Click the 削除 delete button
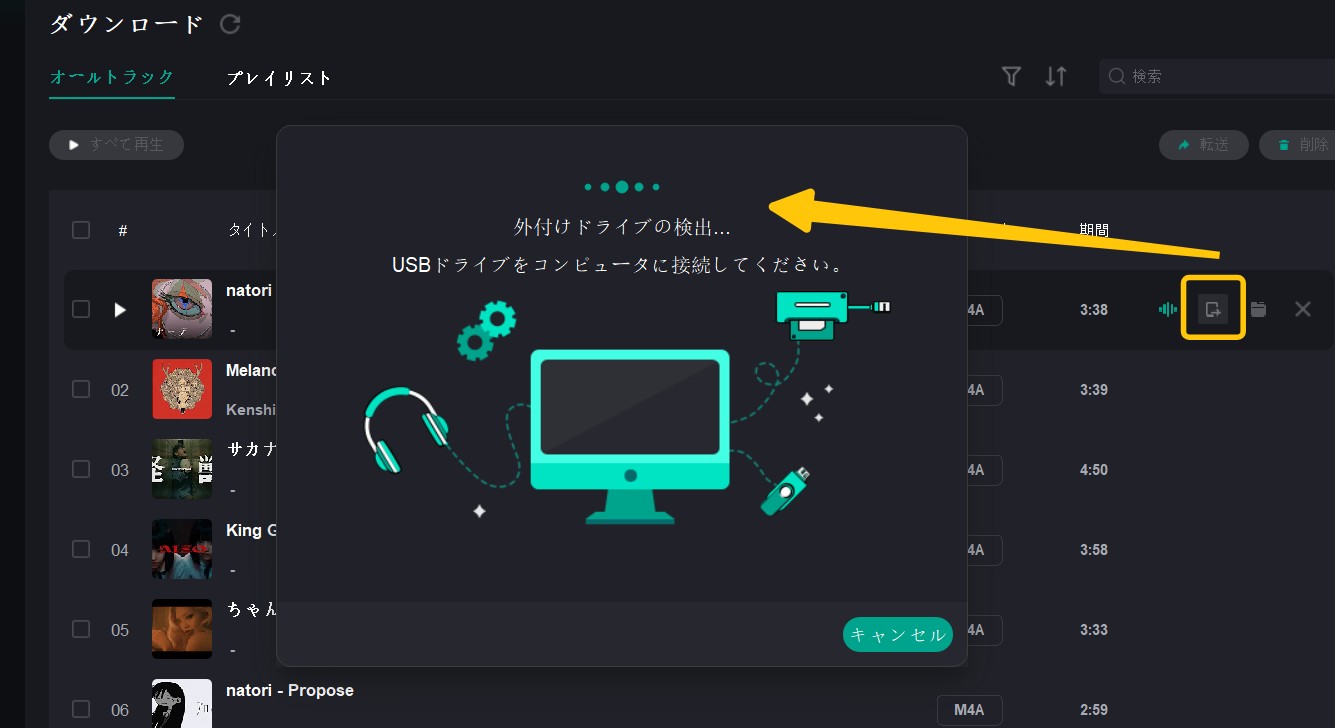The image size is (1335, 728). click(1297, 145)
